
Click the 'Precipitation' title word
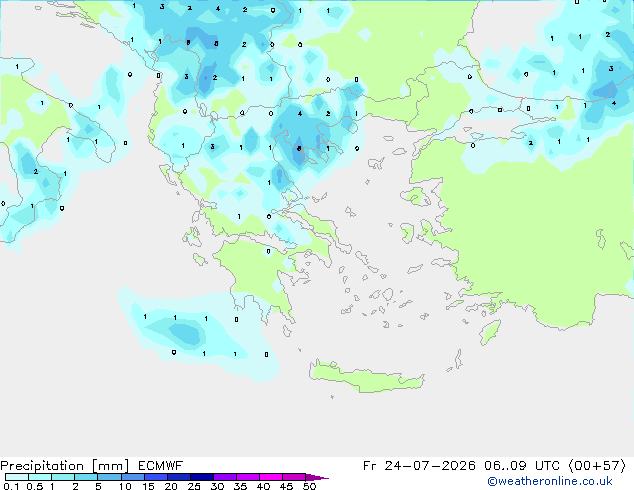coord(42,466)
